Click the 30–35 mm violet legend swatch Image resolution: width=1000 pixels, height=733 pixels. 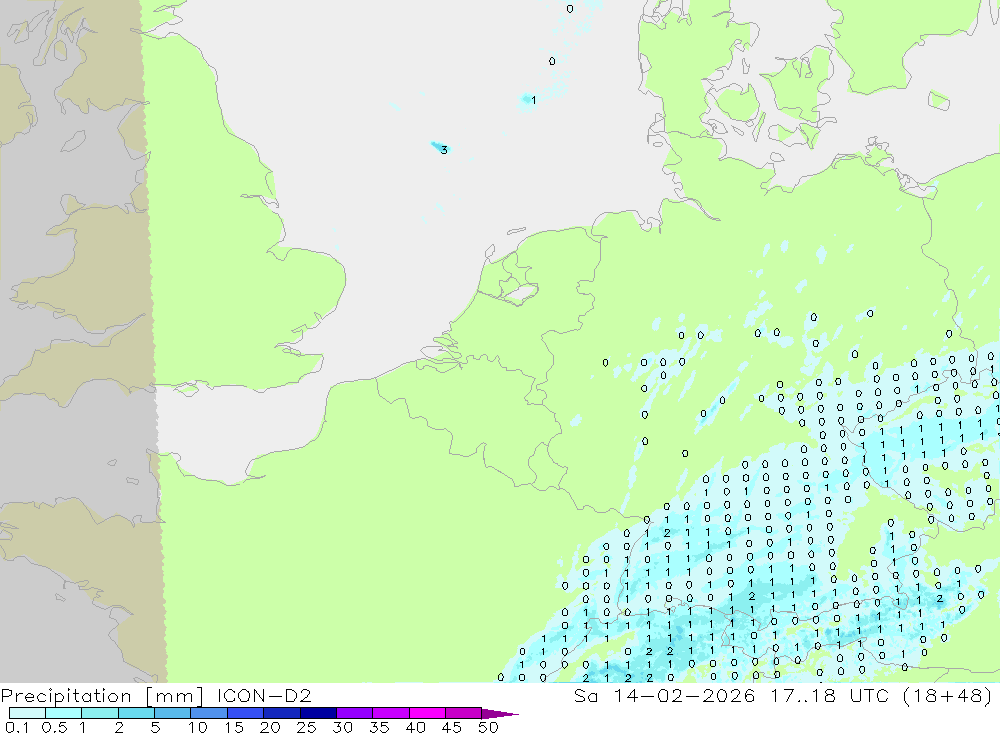pos(354,713)
